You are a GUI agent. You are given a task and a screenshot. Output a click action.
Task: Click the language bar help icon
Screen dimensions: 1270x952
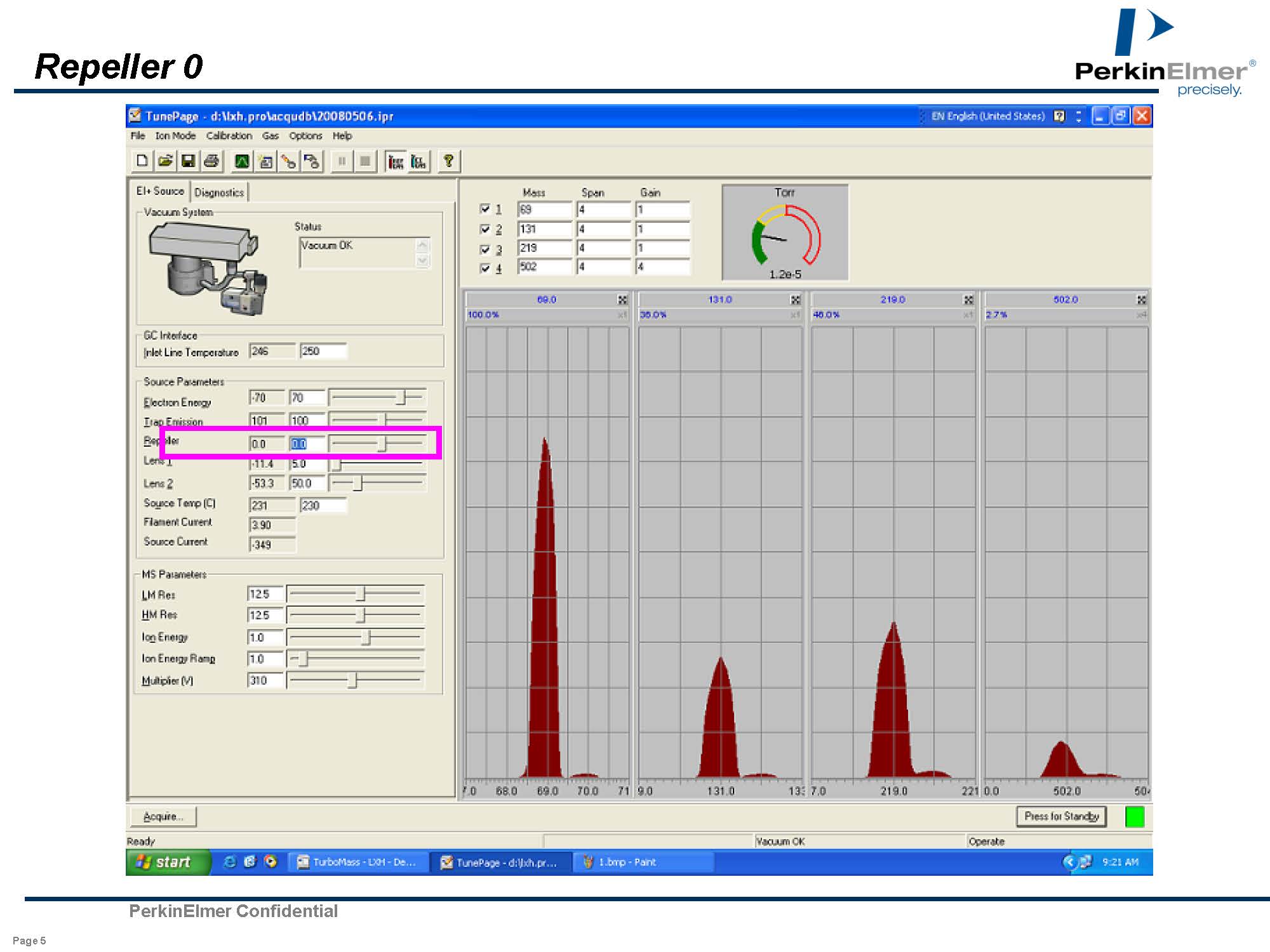(x=1059, y=116)
